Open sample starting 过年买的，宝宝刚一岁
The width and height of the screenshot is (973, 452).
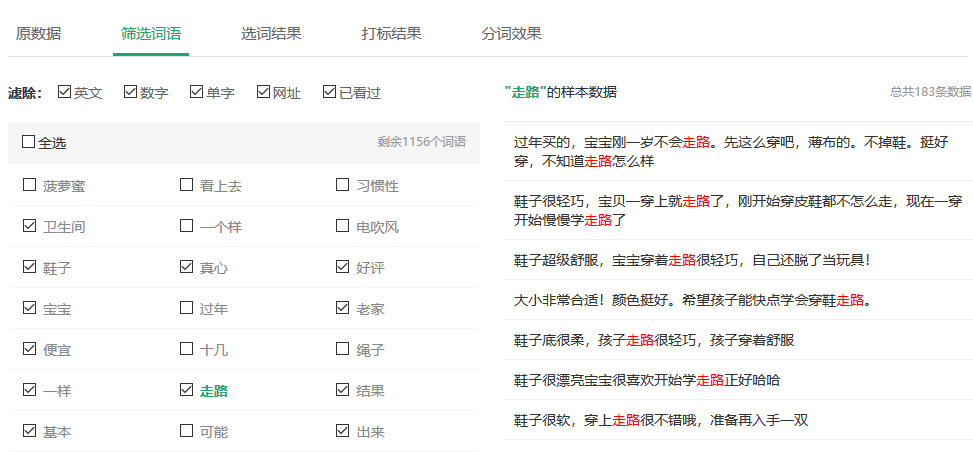[738, 151]
